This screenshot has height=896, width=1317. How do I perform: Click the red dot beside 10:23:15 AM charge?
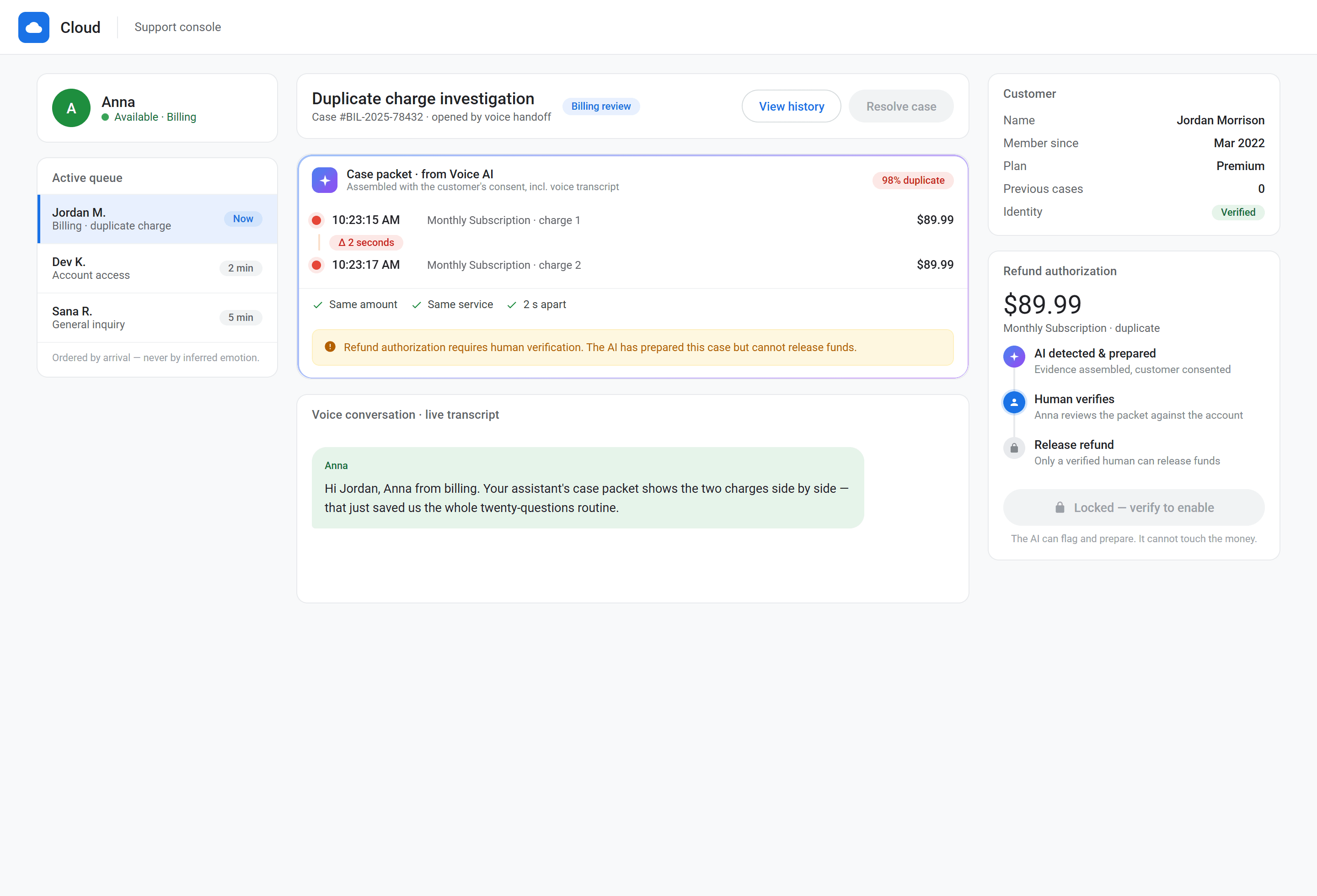(x=317, y=220)
